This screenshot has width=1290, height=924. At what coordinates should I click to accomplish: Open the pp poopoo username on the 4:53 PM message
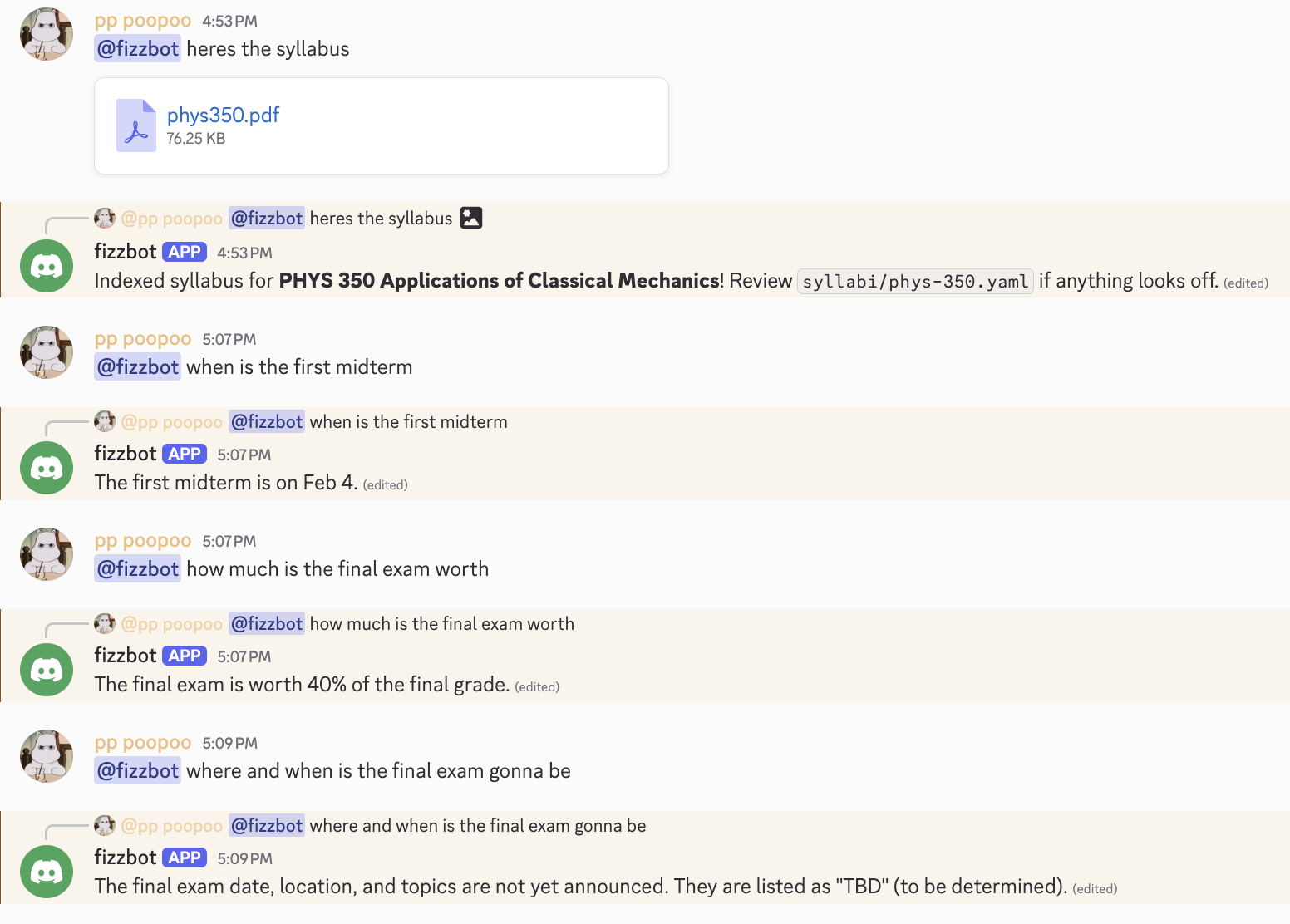click(143, 21)
